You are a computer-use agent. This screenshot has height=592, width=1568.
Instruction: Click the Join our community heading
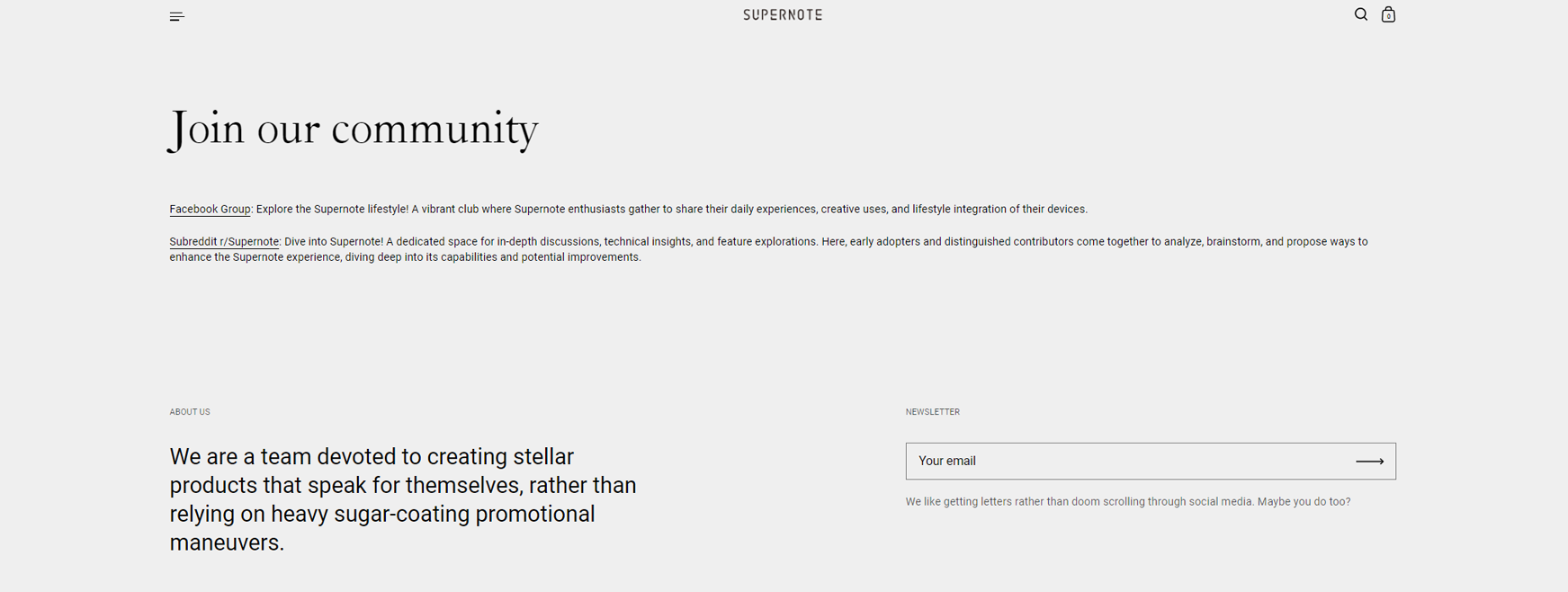coord(354,130)
